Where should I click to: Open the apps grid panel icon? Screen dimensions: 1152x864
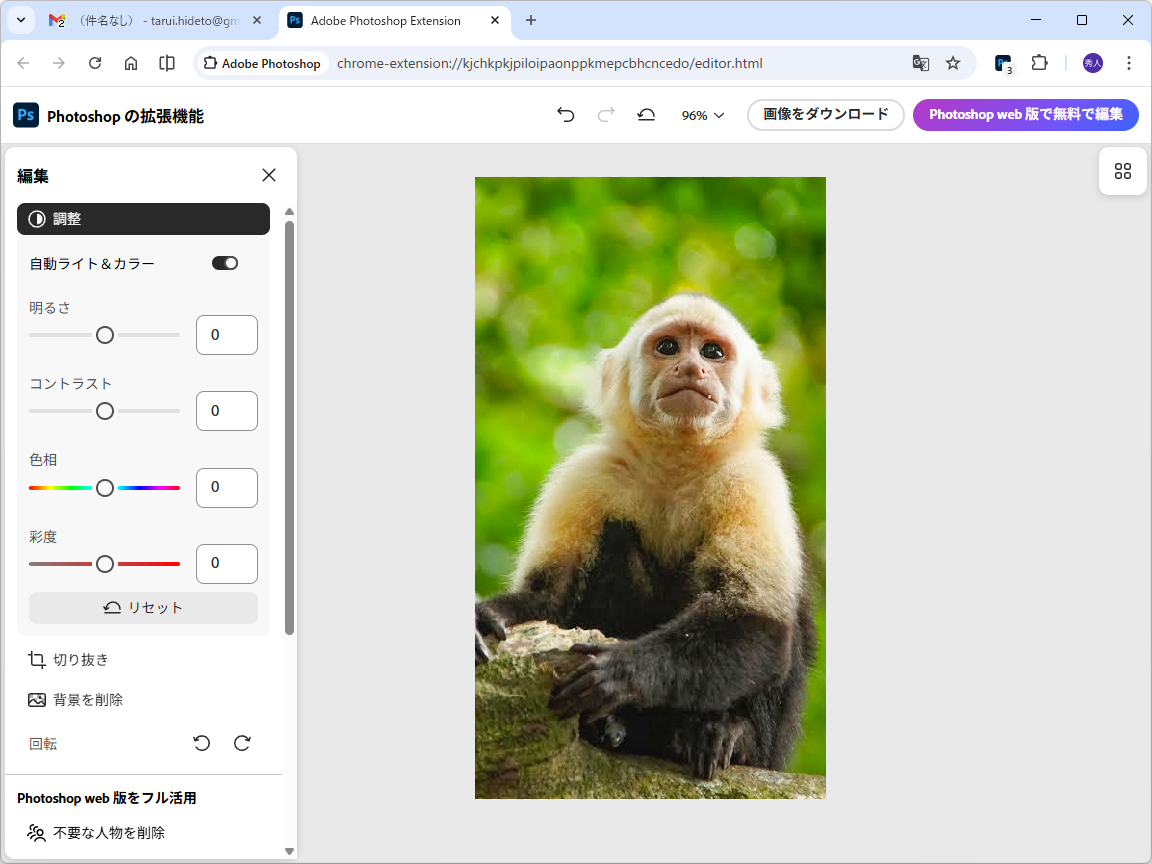click(1123, 171)
